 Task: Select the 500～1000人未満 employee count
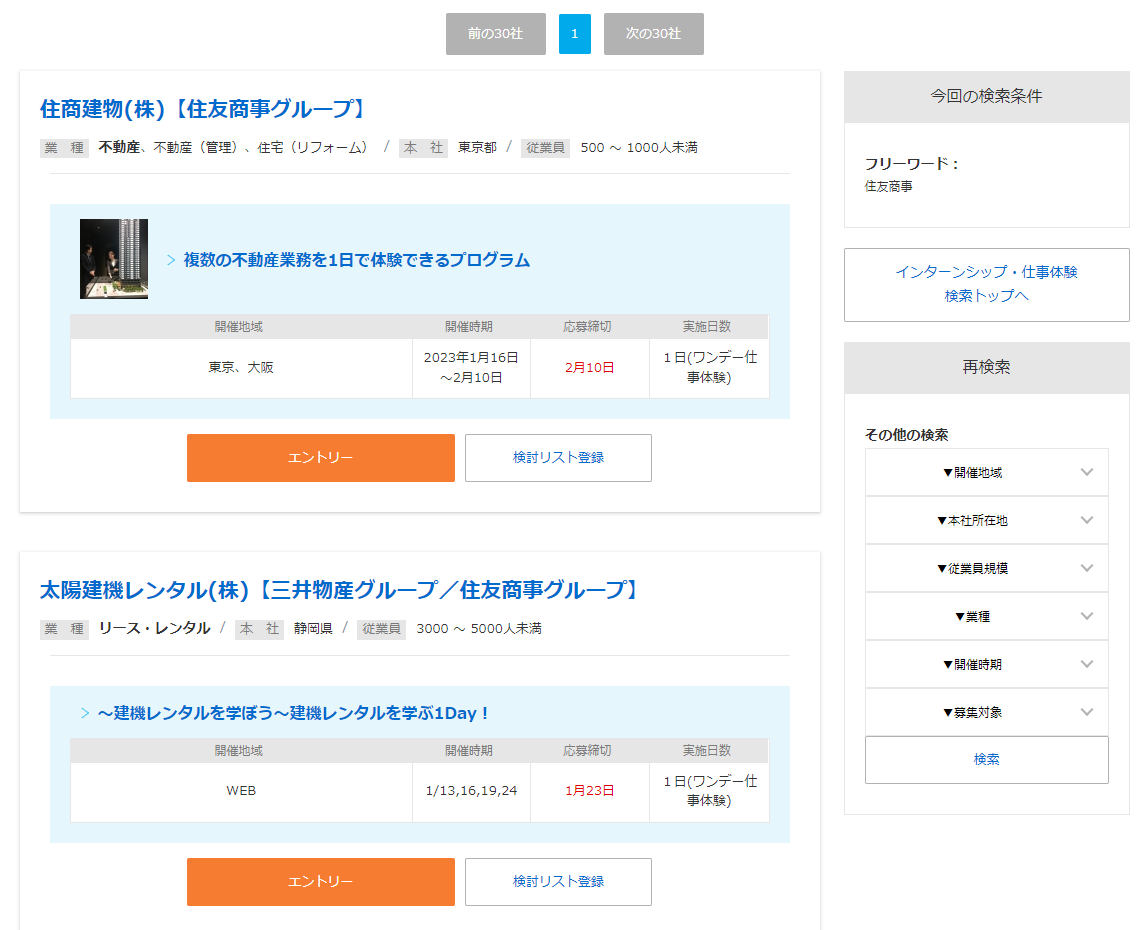click(639, 148)
